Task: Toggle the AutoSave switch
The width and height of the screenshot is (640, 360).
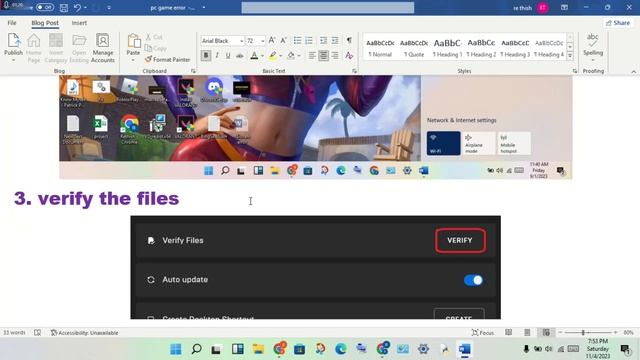Action: pyautogui.click(x=44, y=7)
